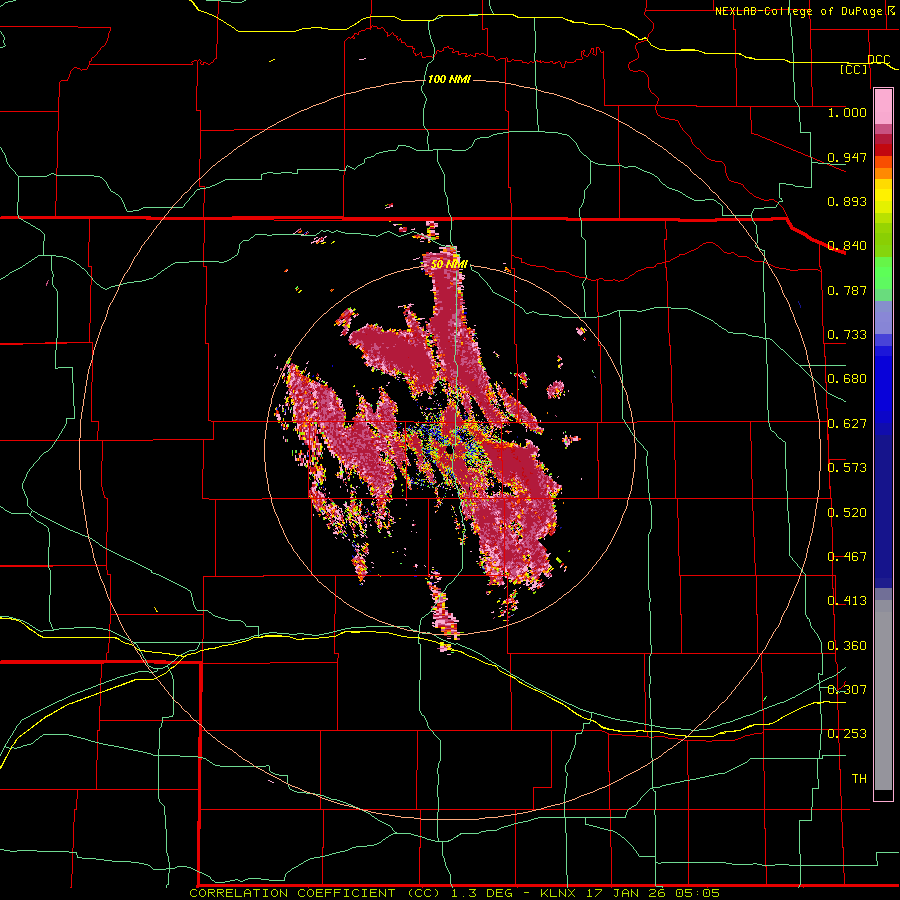Click the 0.307 legend value
This screenshot has height=900, width=900.
tap(847, 690)
